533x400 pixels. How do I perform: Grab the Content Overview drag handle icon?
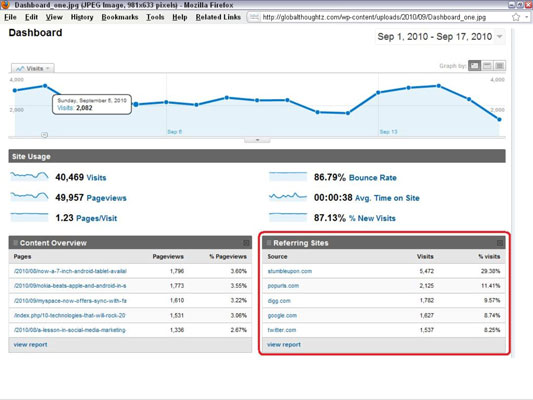coord(15,243)
